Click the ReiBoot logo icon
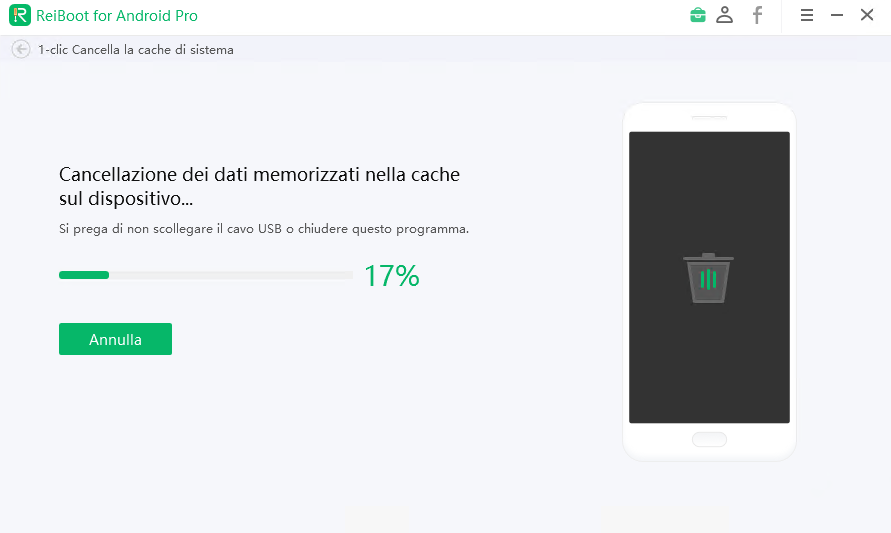This screenshot has width=891, height=533. 20,16
